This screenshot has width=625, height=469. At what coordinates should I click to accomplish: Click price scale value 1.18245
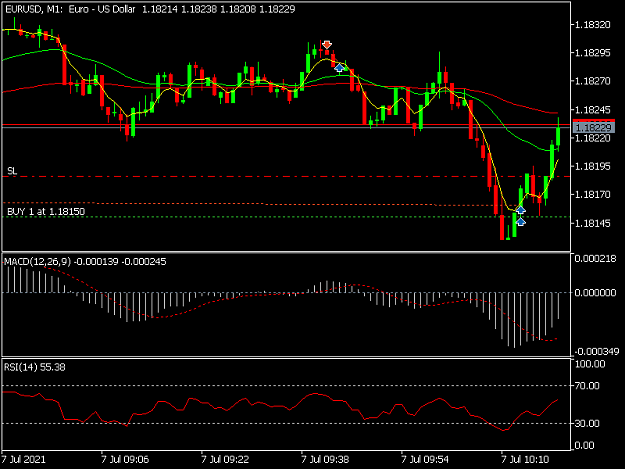click(x=593, y=110)
